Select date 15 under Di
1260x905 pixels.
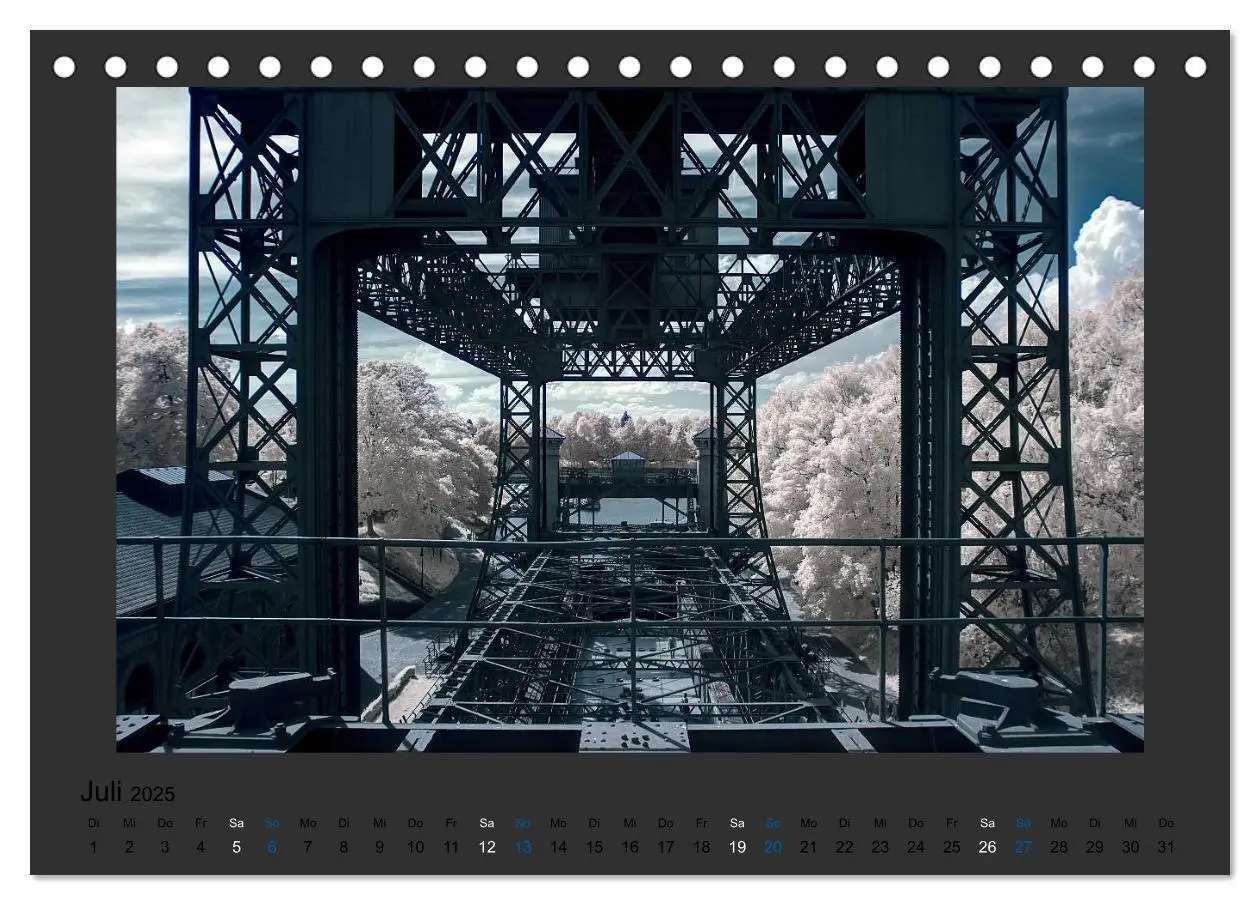594,847
